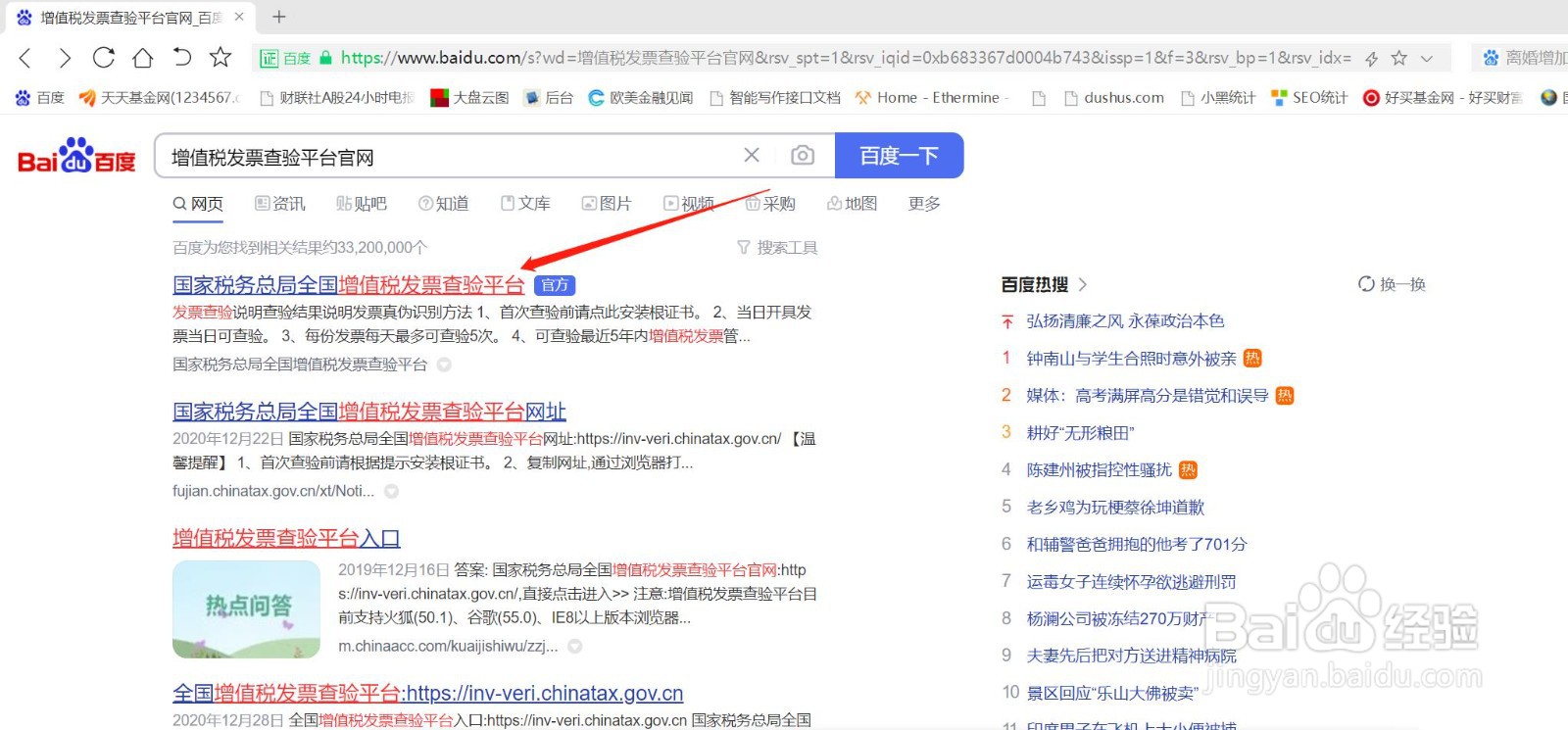1568x730 pixels.
Task: Close the 增值税发票查验平台官网 tab
Action: (x=239, y=17)
